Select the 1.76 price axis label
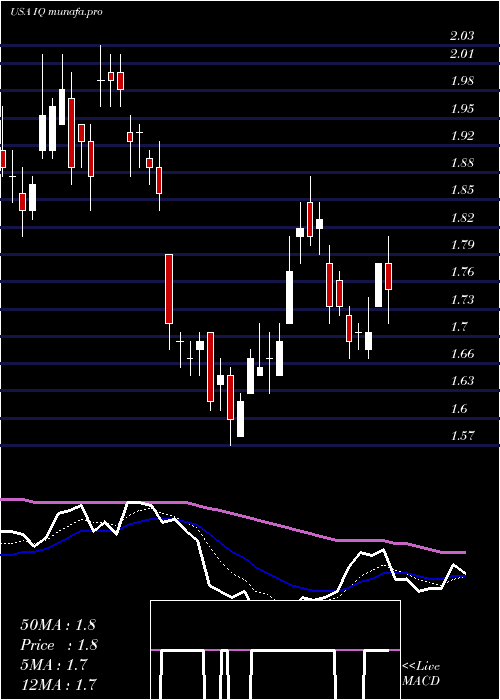 [x=462, y=272]
